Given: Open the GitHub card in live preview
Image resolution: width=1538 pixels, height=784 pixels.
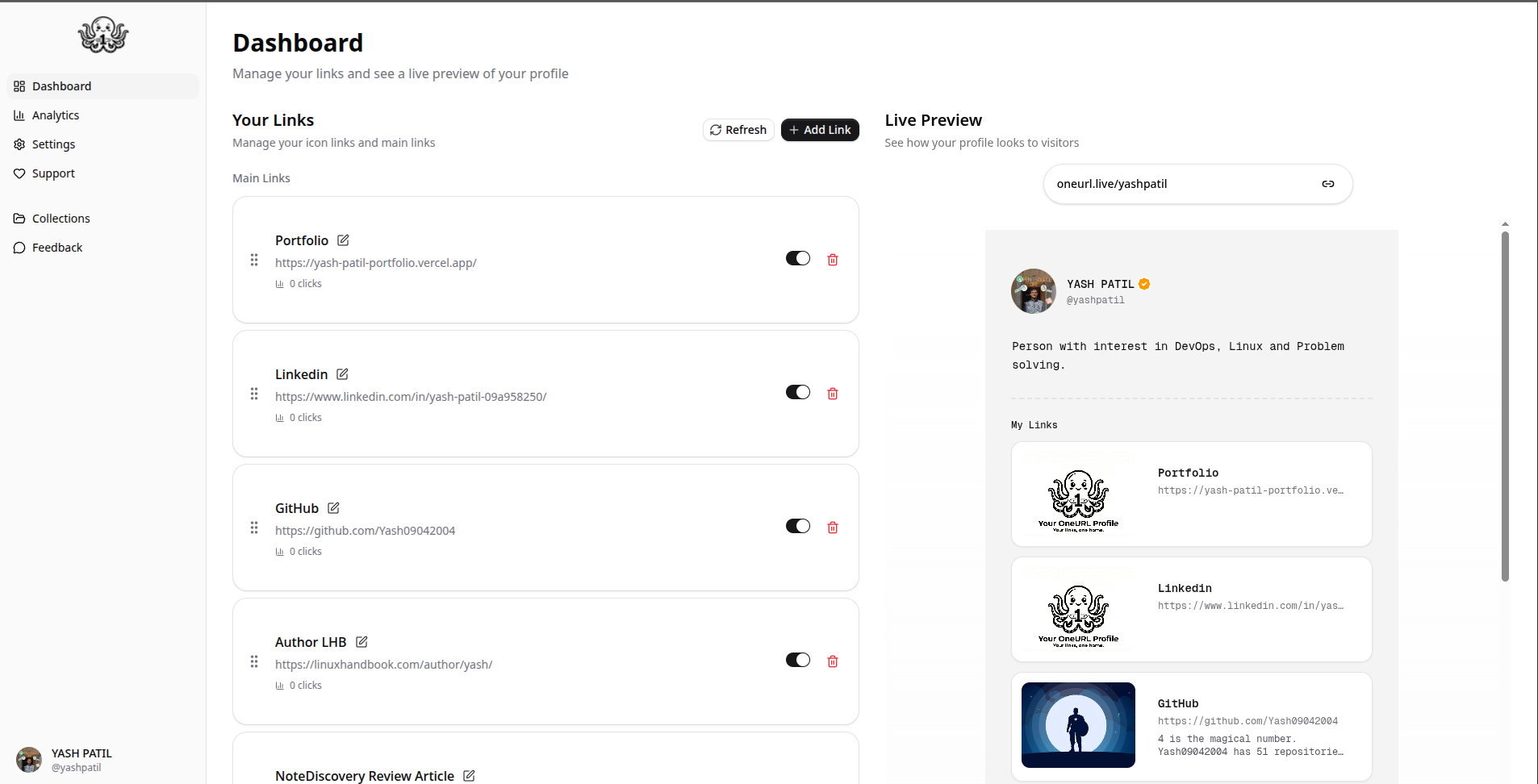Looking at the screenshot, I should click(x=1191, y=727).
